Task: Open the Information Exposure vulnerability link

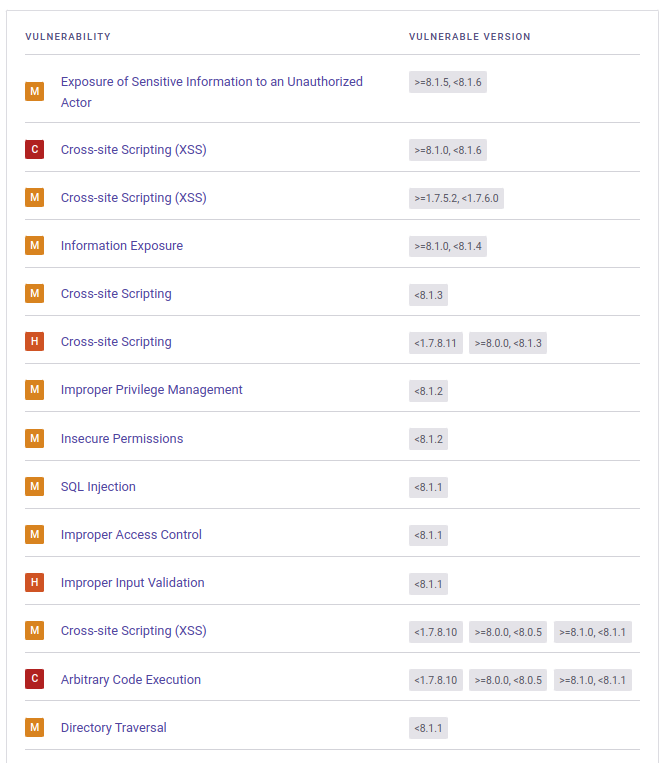Action: point(122,246)
